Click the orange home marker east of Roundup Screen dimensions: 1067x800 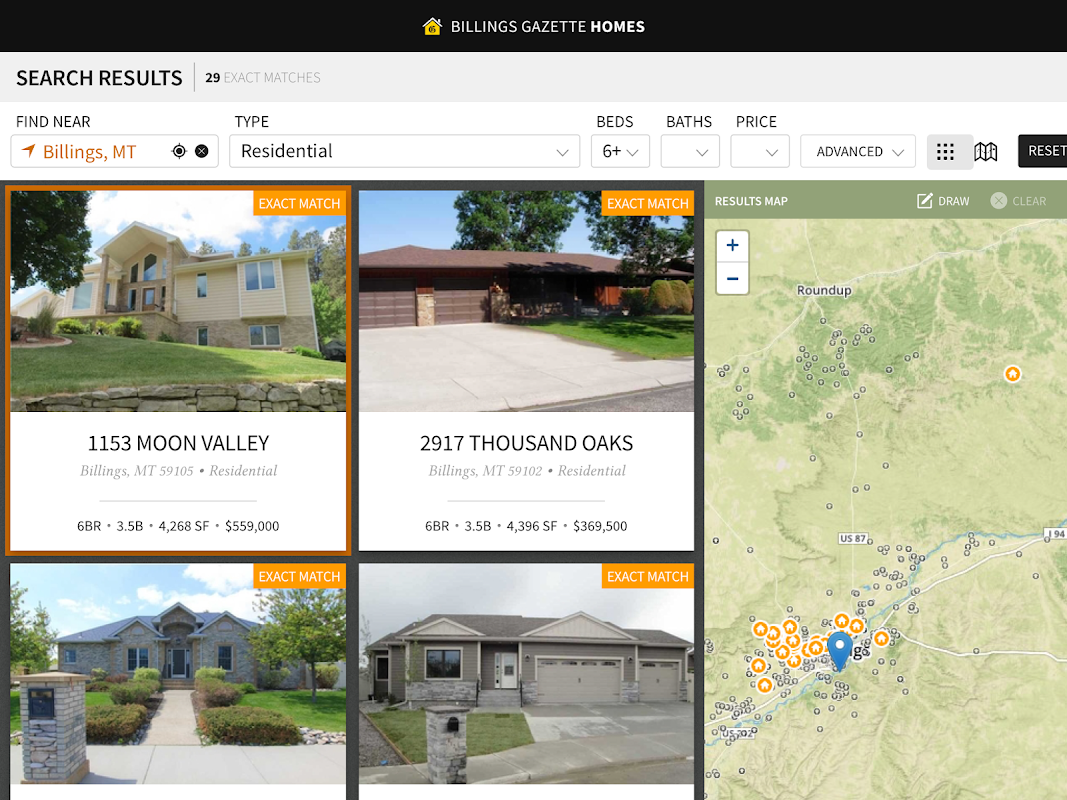pyautogui.click(x=1013, y=373)
